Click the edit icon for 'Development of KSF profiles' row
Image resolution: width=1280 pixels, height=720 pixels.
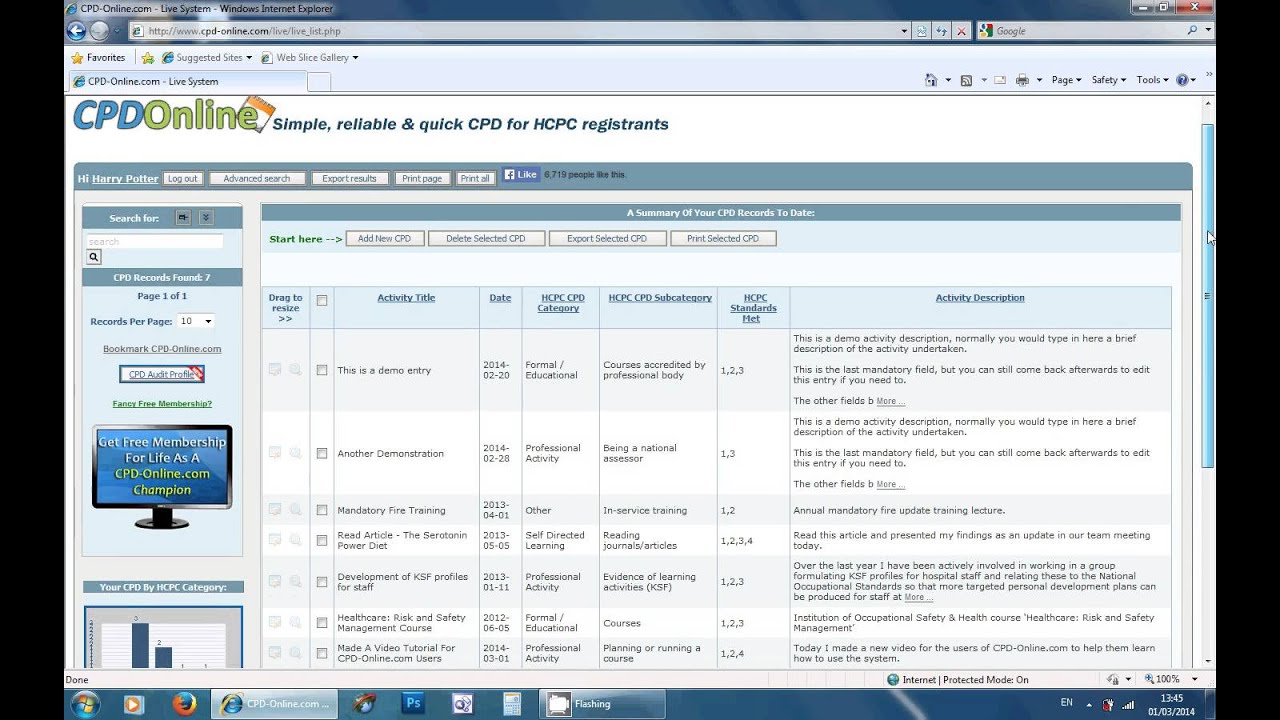tap(275, 581)
